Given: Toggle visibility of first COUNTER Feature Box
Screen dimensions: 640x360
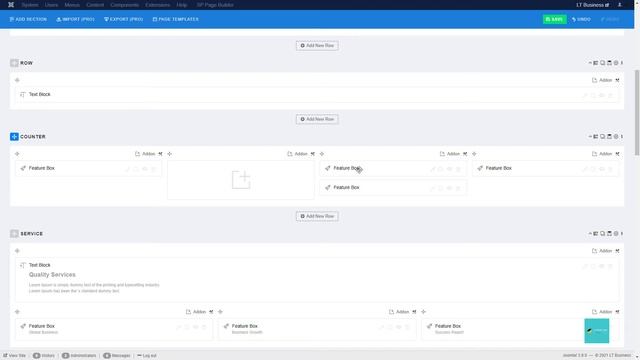Looking at the screenshot, I should click(x=145, y=169).
